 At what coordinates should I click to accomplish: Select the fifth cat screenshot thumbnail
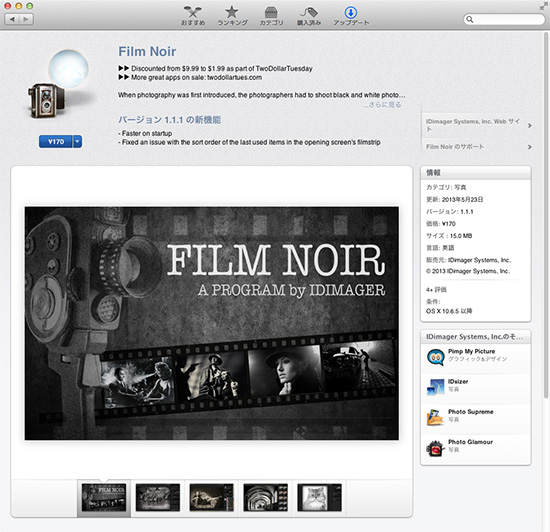click(319, 497)
